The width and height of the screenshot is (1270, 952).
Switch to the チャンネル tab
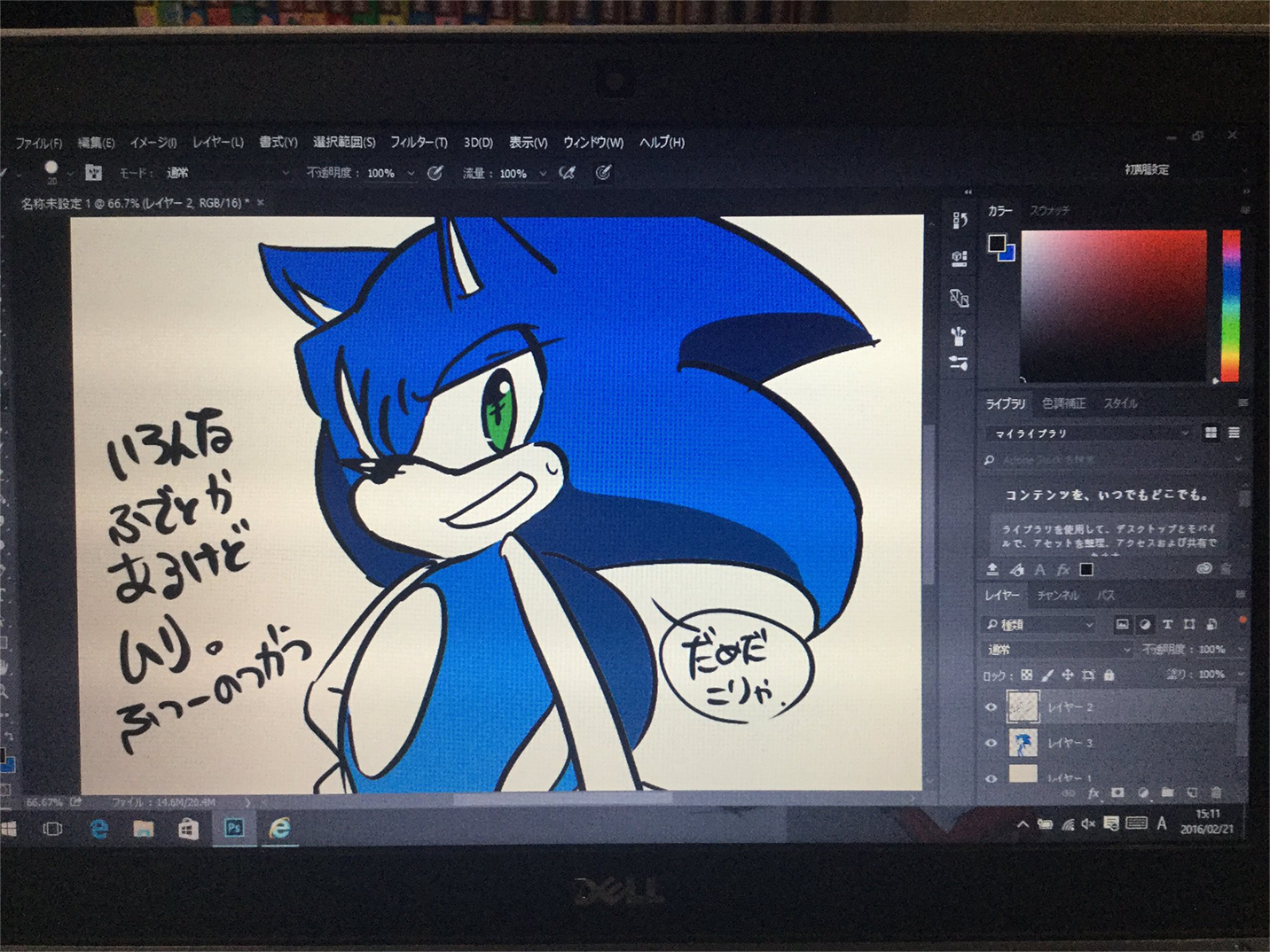click(1058, 596)
